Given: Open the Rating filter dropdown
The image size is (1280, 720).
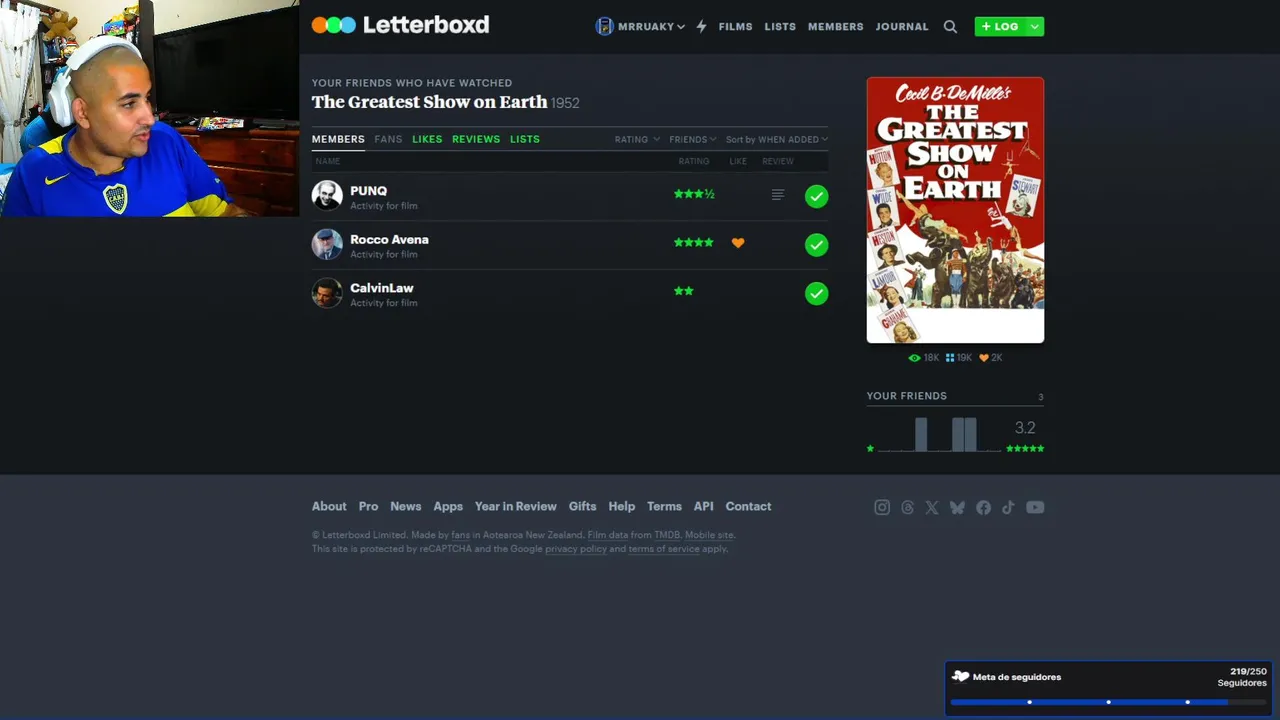Looking at the screenshot, I should click(x=637, y=139).
